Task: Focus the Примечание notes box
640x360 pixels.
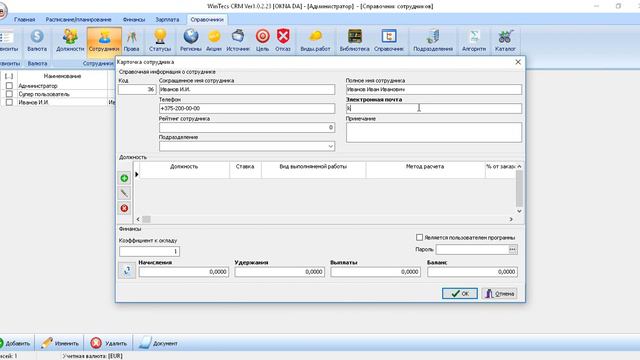Action: coord(433,132)
